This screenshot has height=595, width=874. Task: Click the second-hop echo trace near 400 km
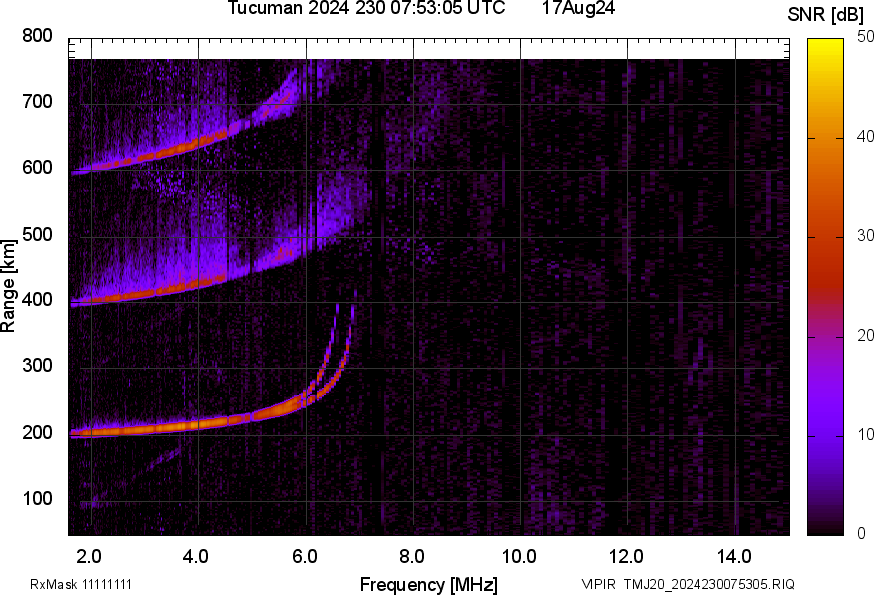pos(160,290)
